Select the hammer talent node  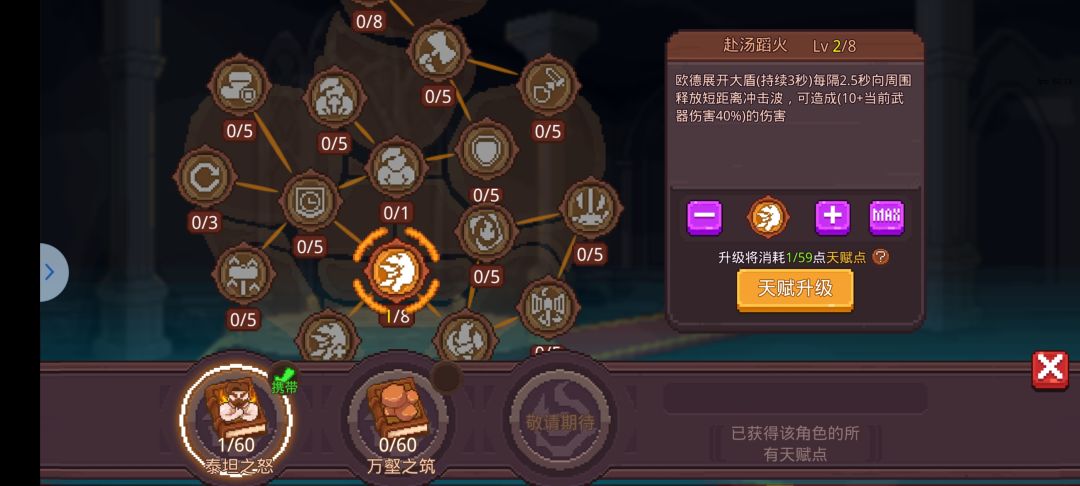click(x=439, y=51)
